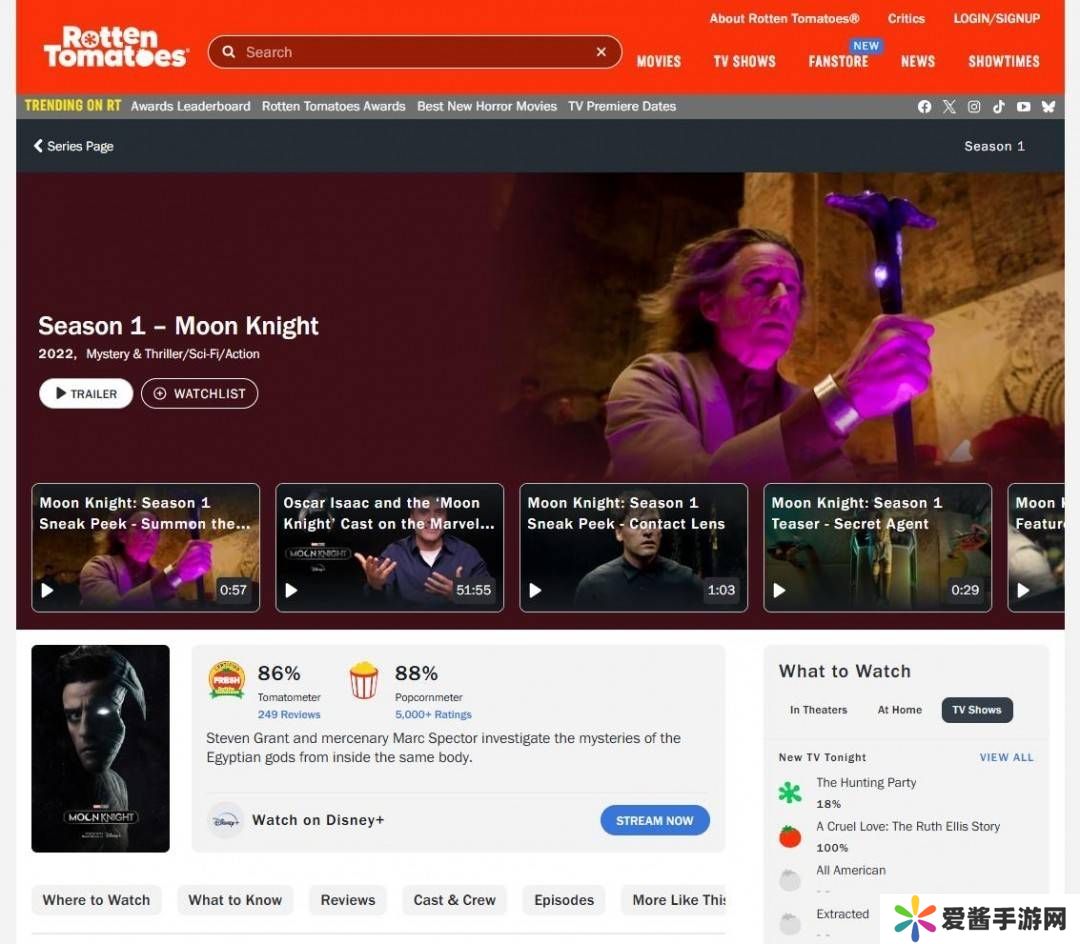This screenshot has height=944, width=1080.
Task: Jump to the Episodes tab
Action: click(x=564, y=900)
